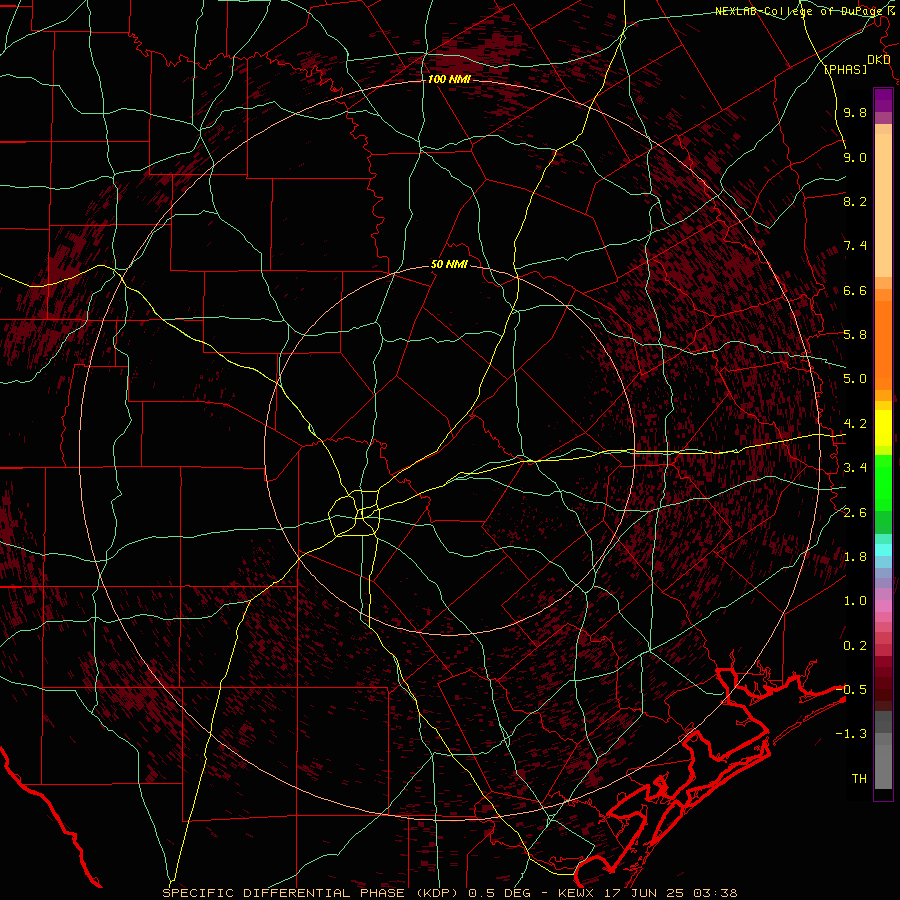Select the -0.5 scale value
The image size is (900, 900).
[851, 690]
